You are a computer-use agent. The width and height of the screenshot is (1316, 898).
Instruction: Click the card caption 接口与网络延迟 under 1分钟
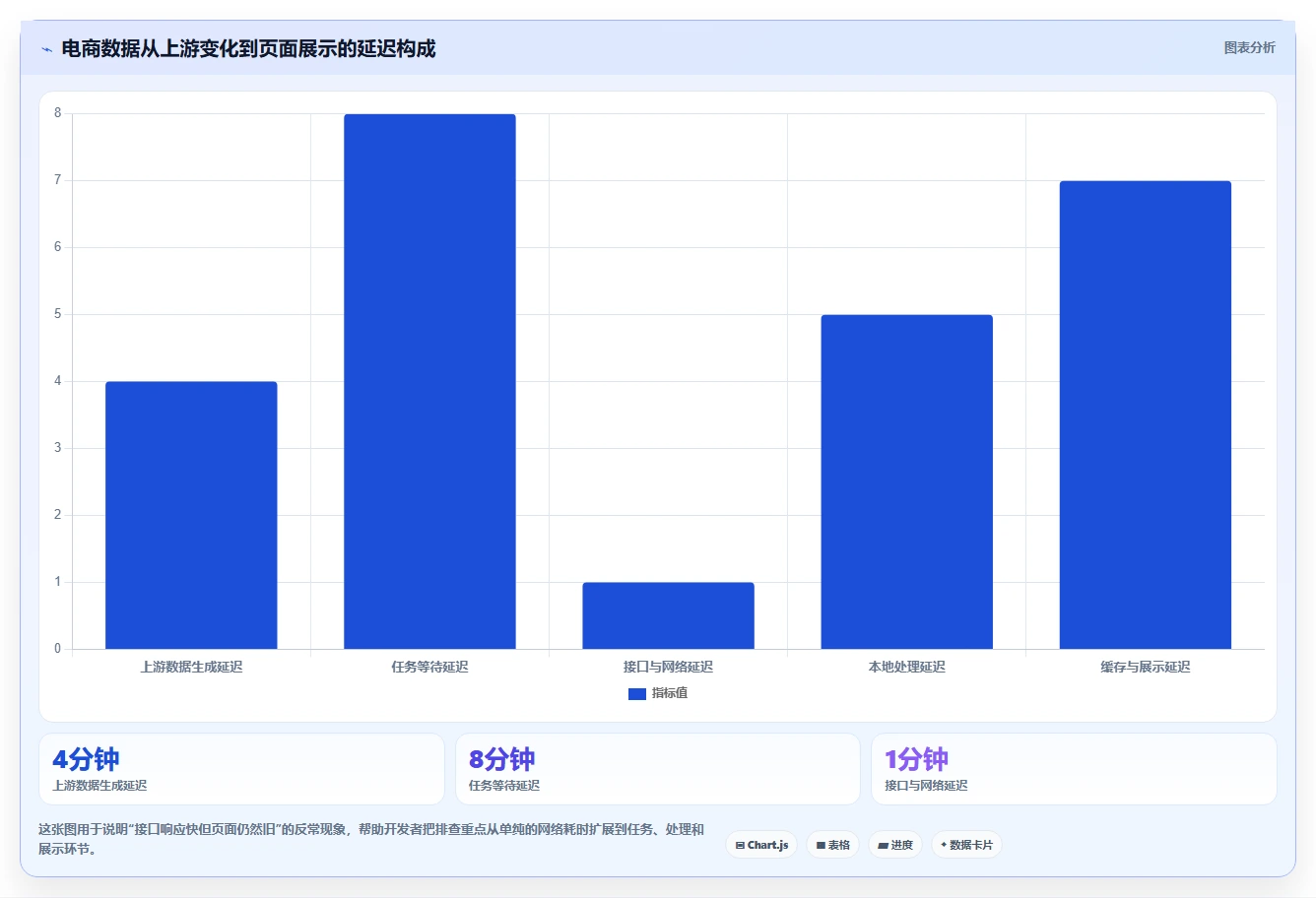[926, 786]
